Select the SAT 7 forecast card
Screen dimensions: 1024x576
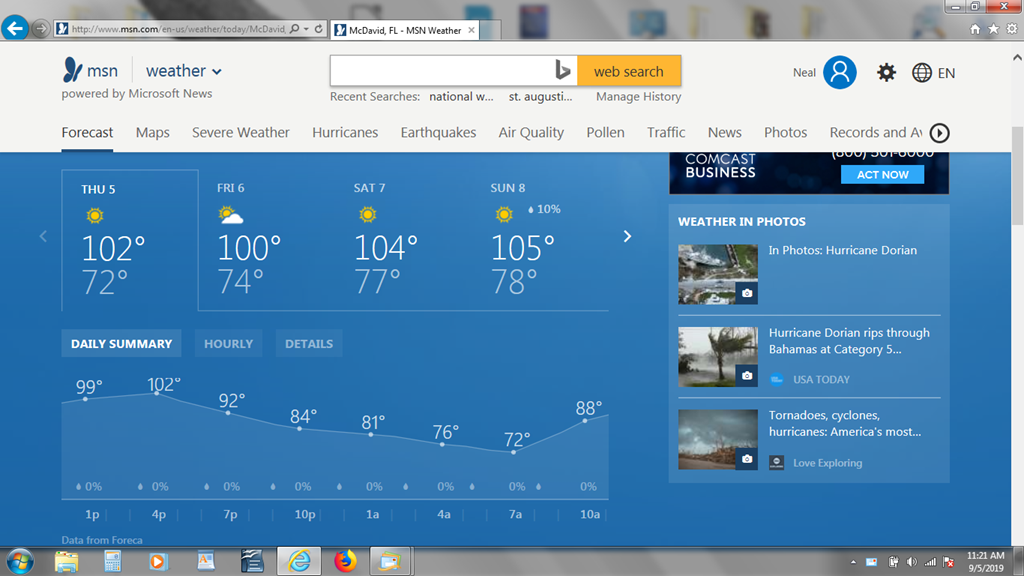[x=404, y=240]
